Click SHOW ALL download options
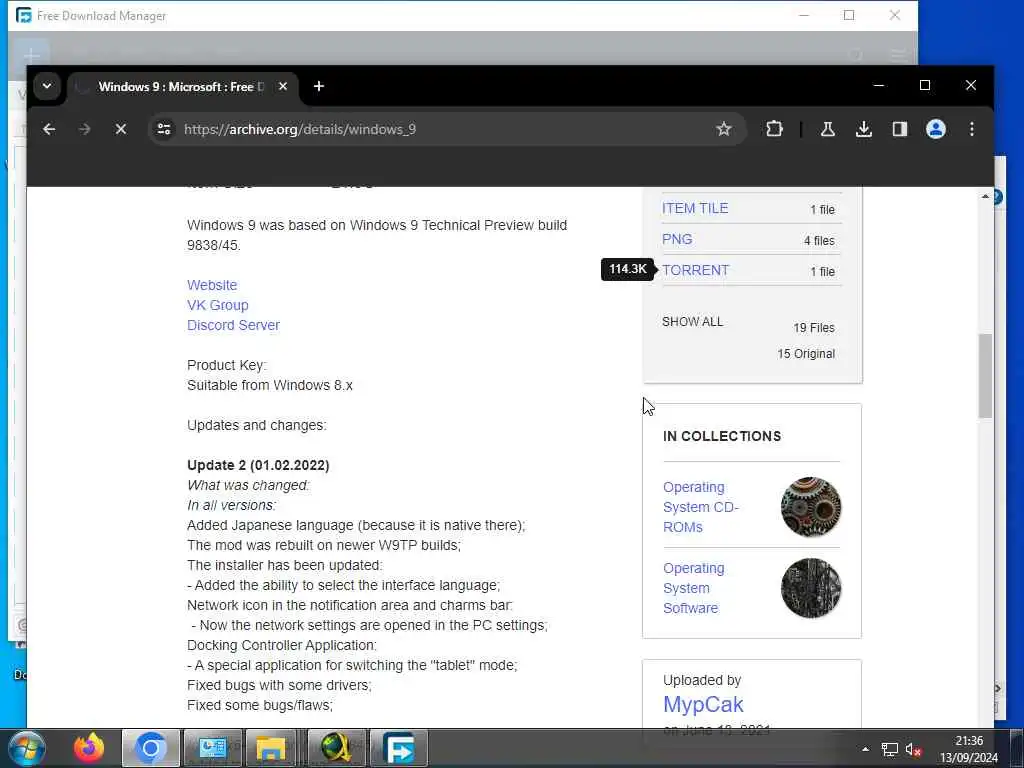This screenshot has width=1024, height=768. 692,322
